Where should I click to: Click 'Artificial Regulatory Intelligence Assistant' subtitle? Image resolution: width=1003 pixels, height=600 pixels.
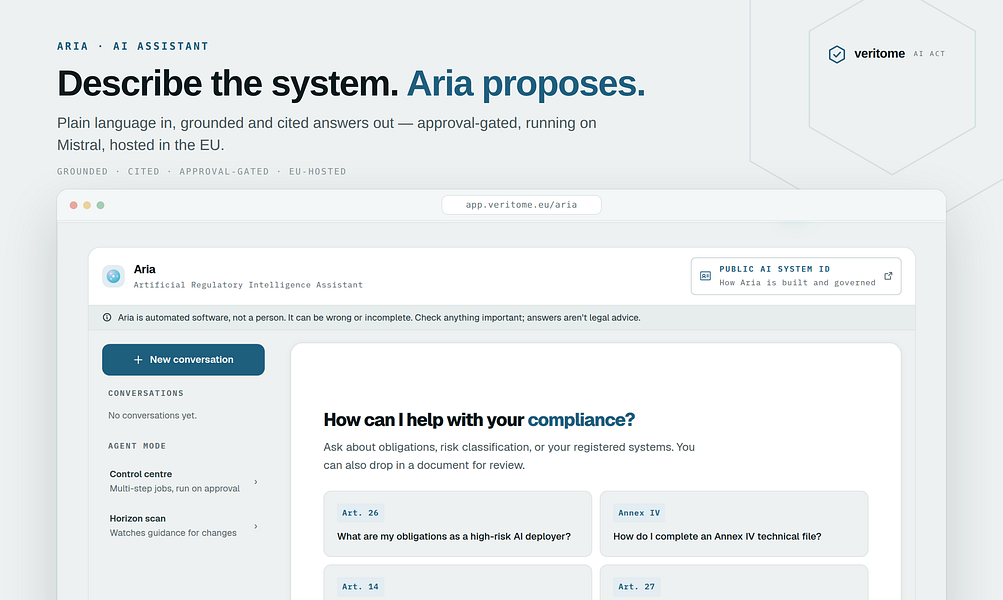point(248,285)
